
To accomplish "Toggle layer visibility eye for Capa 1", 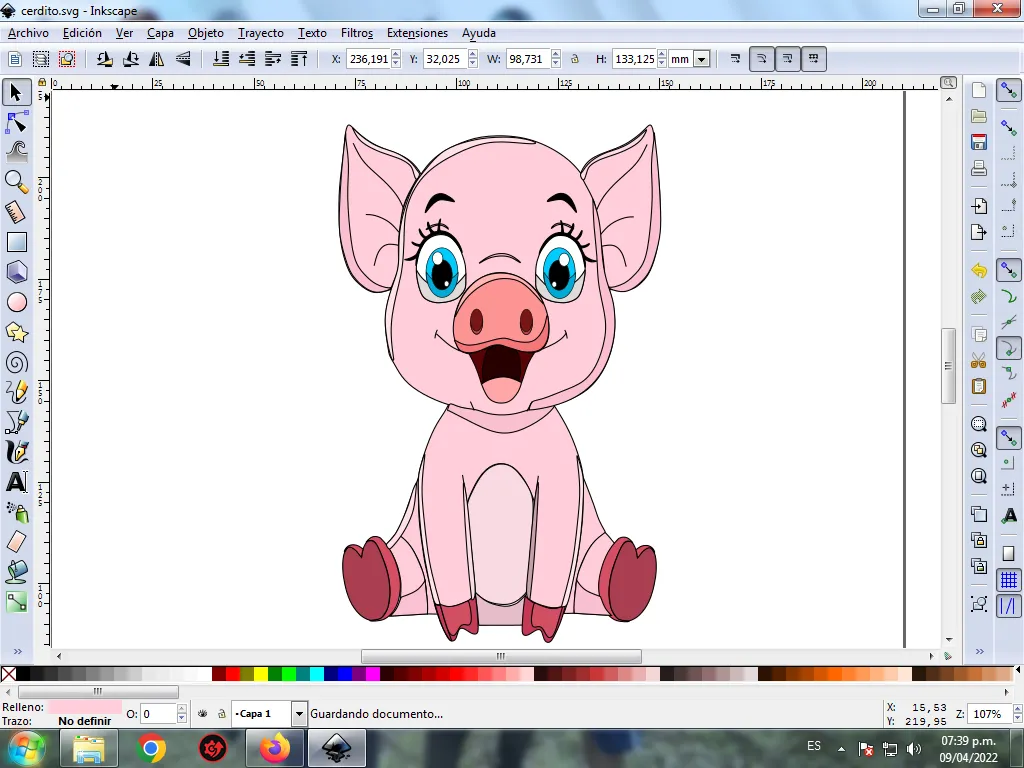I will (202, 714).
